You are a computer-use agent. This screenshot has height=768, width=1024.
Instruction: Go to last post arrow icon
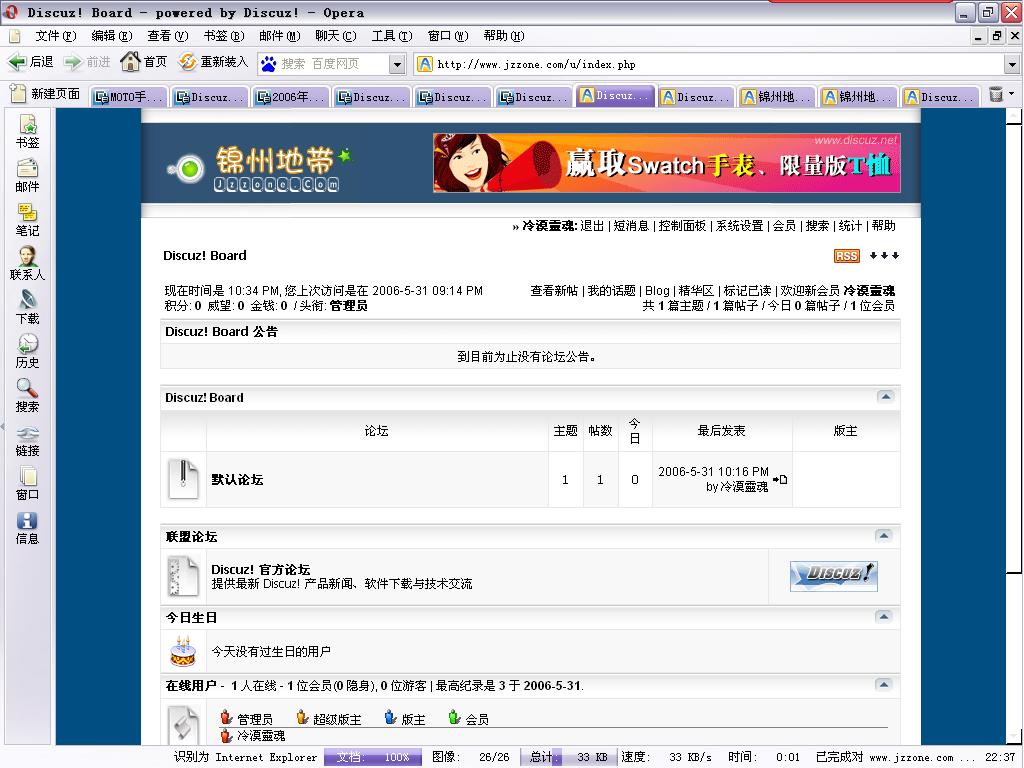click(x=780, y=479)
